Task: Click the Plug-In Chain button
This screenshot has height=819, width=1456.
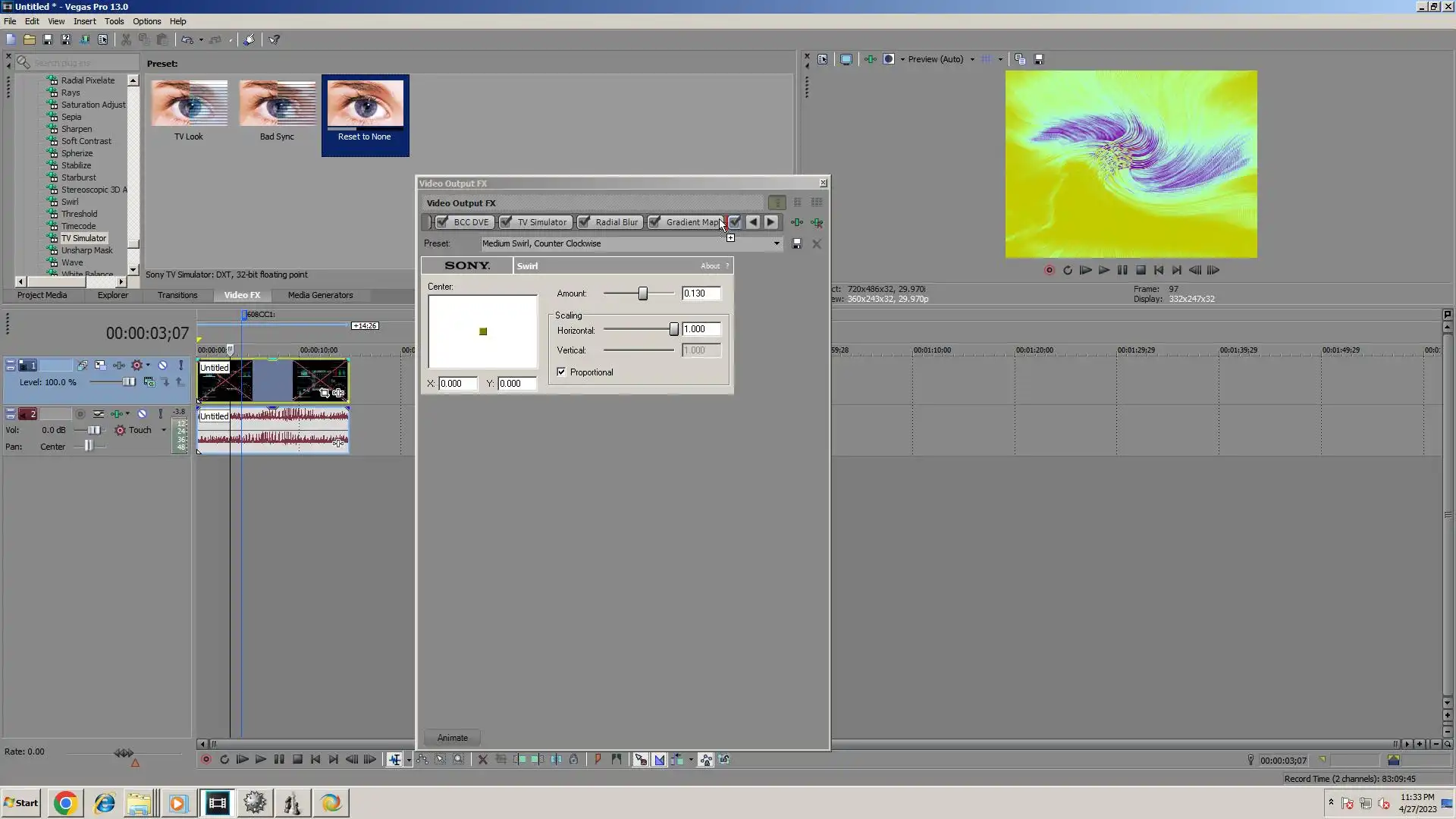Action: (x=797, y=223)
